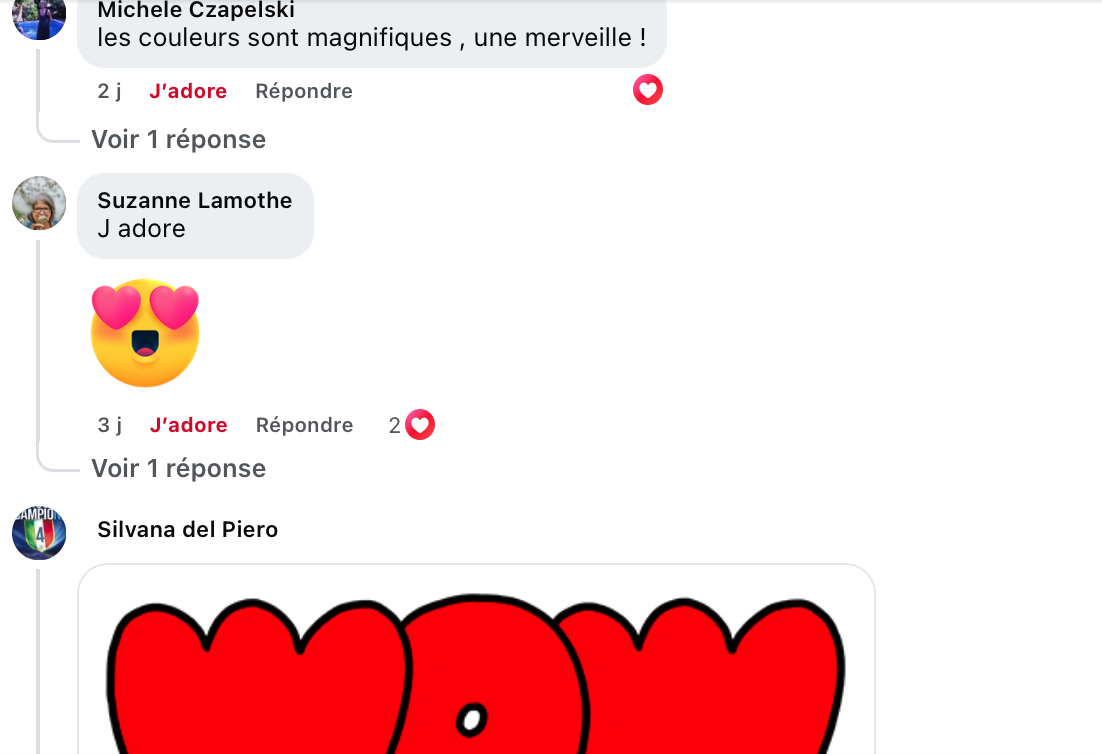Open Michele Czapelski's name link
This screenshot has width=1102, height=754.
[x=196, y=10]
